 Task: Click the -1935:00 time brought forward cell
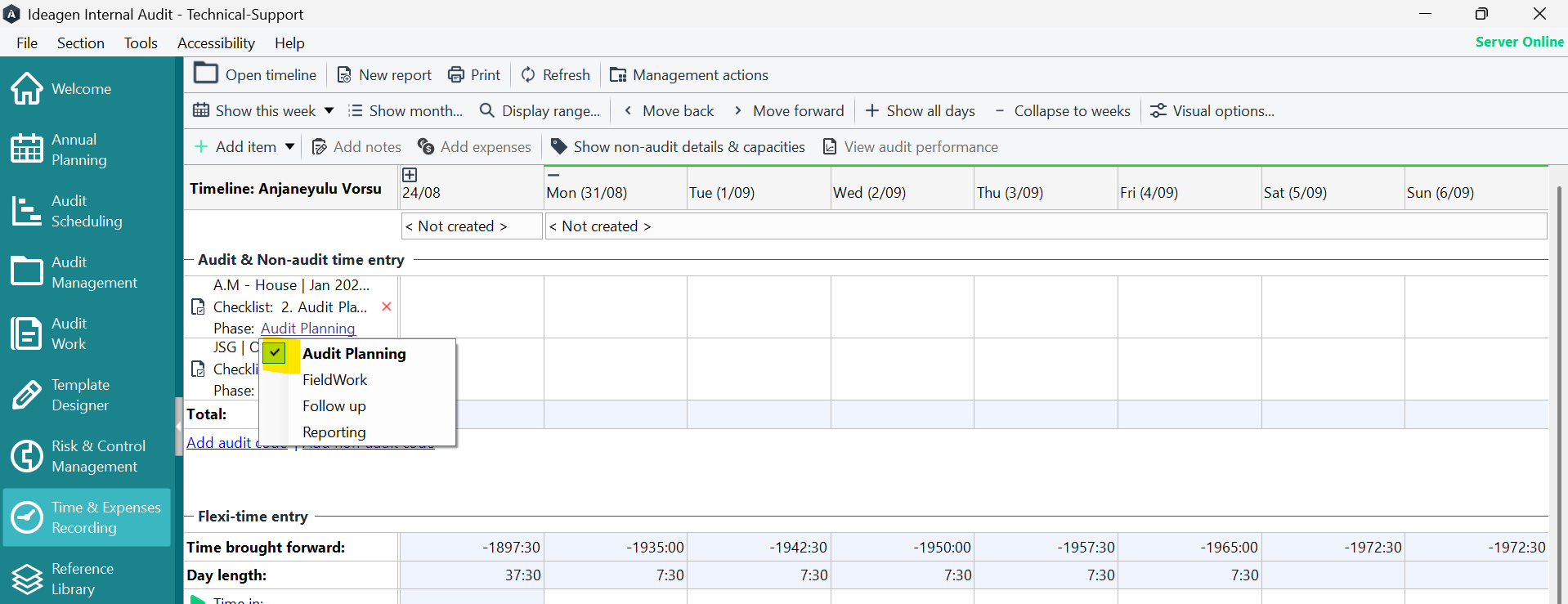[616, 548]
